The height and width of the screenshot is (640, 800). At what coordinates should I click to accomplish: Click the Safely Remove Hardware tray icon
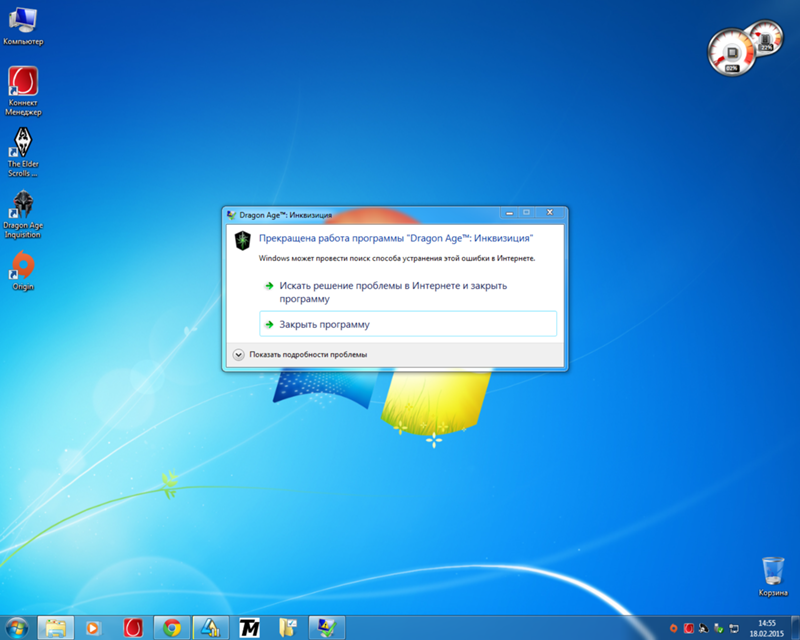coord(719,628)
